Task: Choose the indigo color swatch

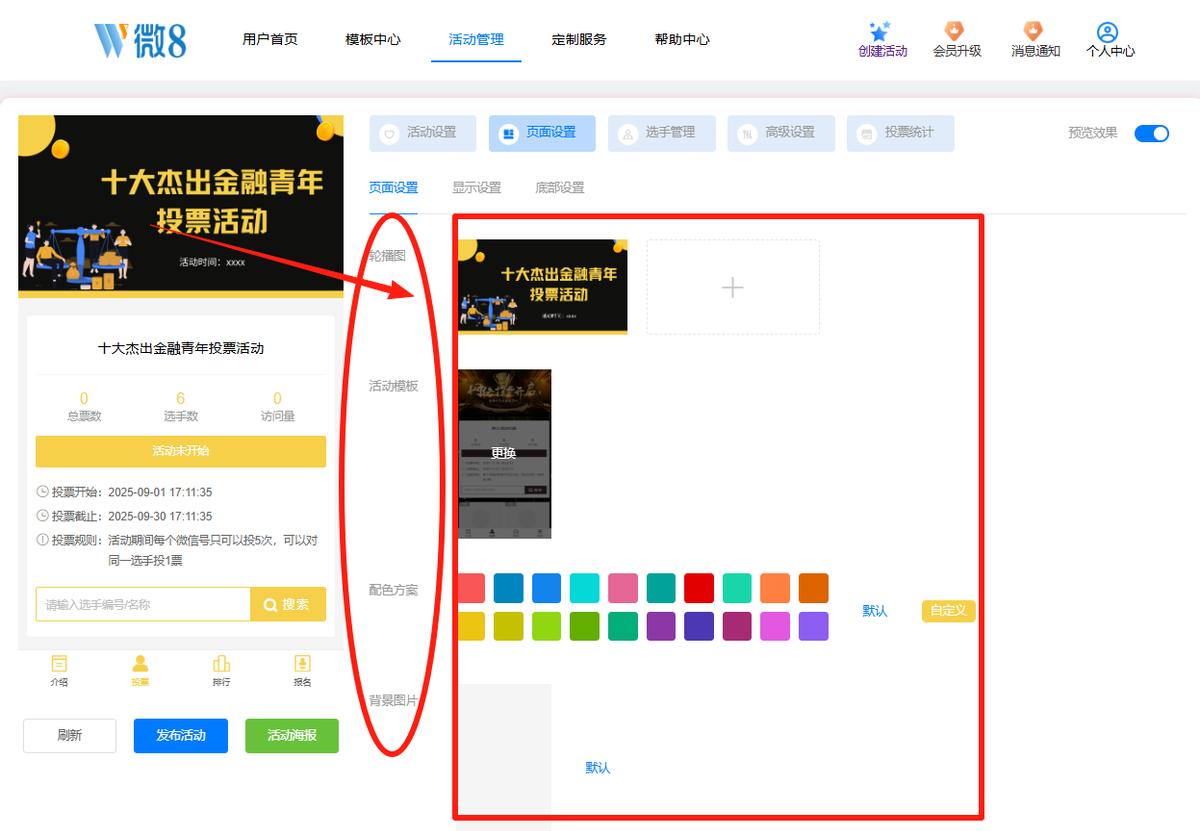Action: click(699, 626)
